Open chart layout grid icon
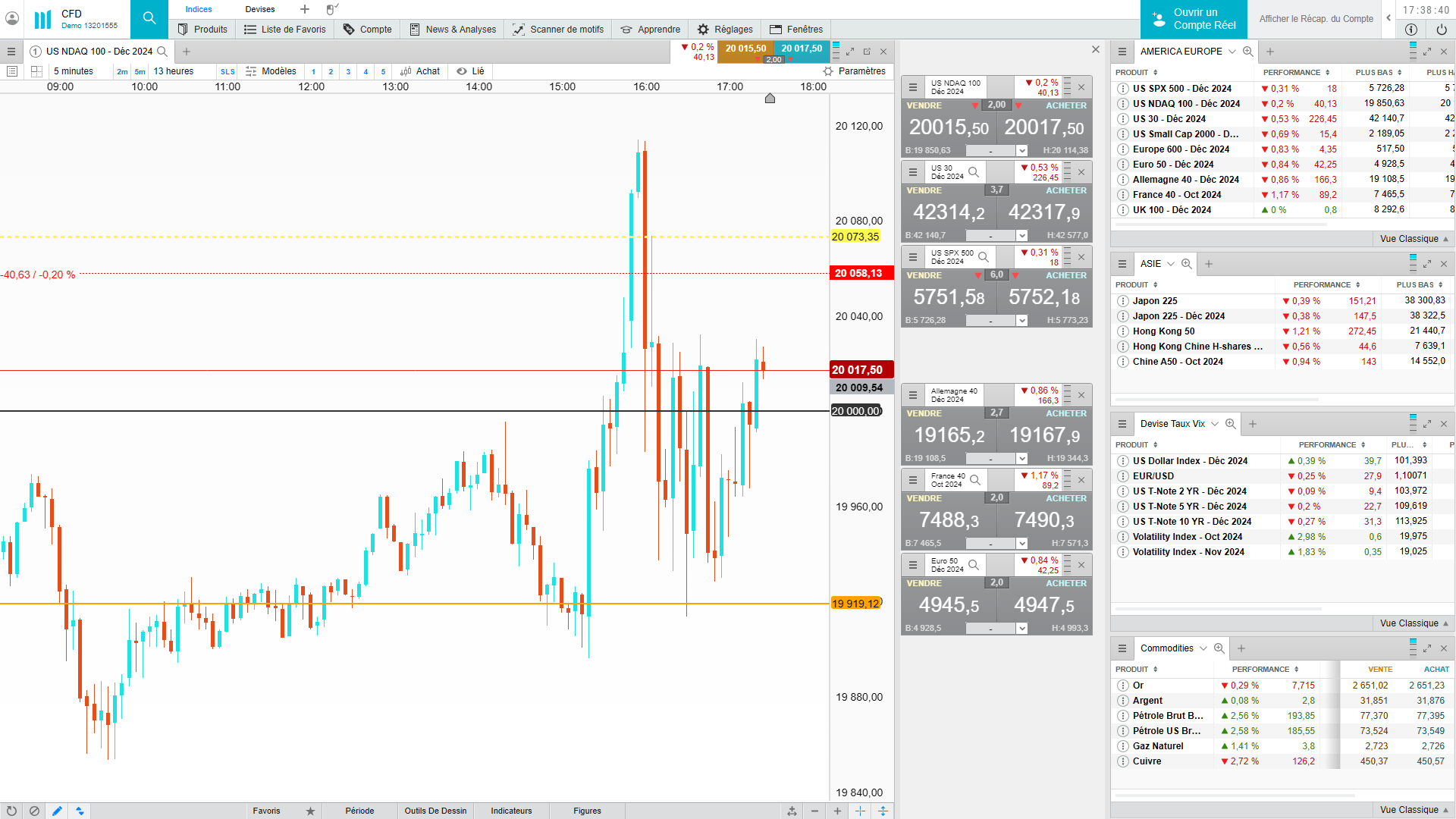This screenshot has width=1456, height=819. pyautogui.click(x=36, y=71)
